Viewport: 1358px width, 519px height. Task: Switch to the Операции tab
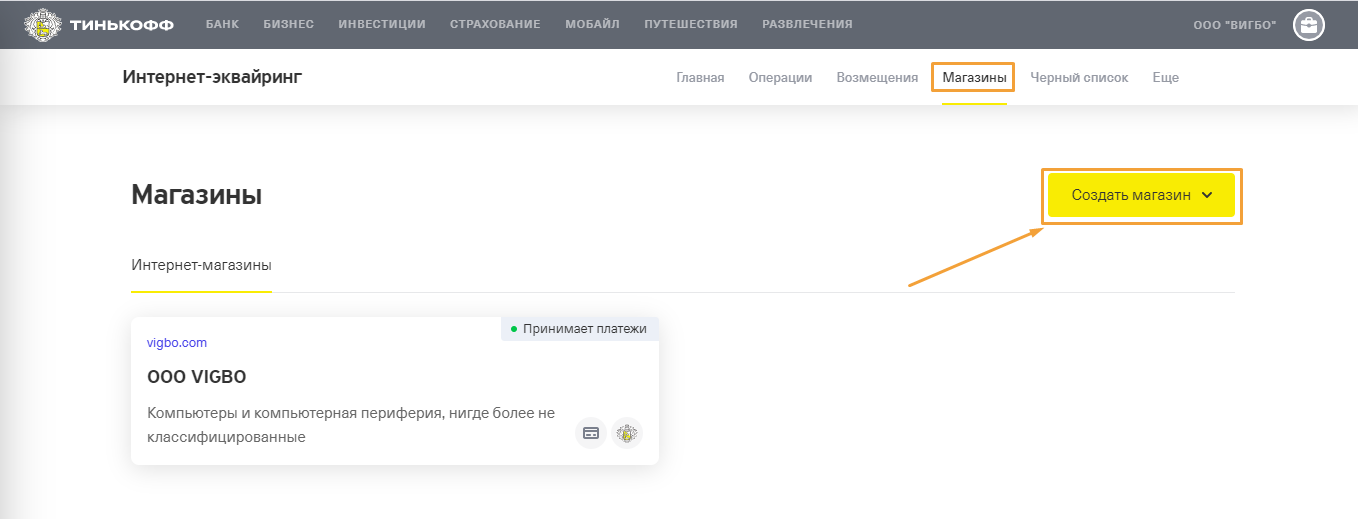pos(780,78)
